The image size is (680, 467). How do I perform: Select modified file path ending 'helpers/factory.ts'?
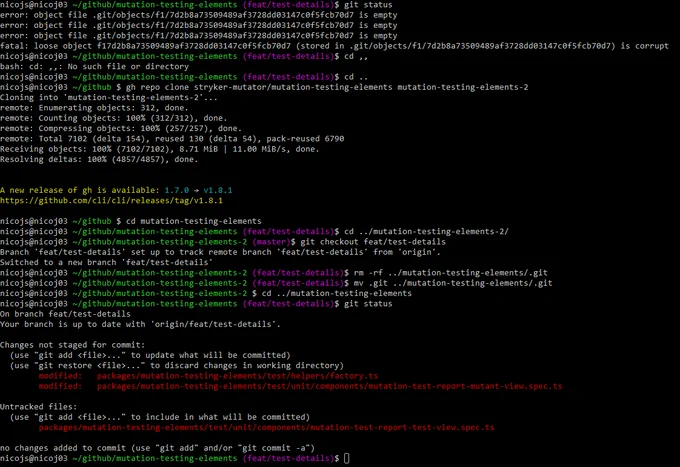[237, 376]
